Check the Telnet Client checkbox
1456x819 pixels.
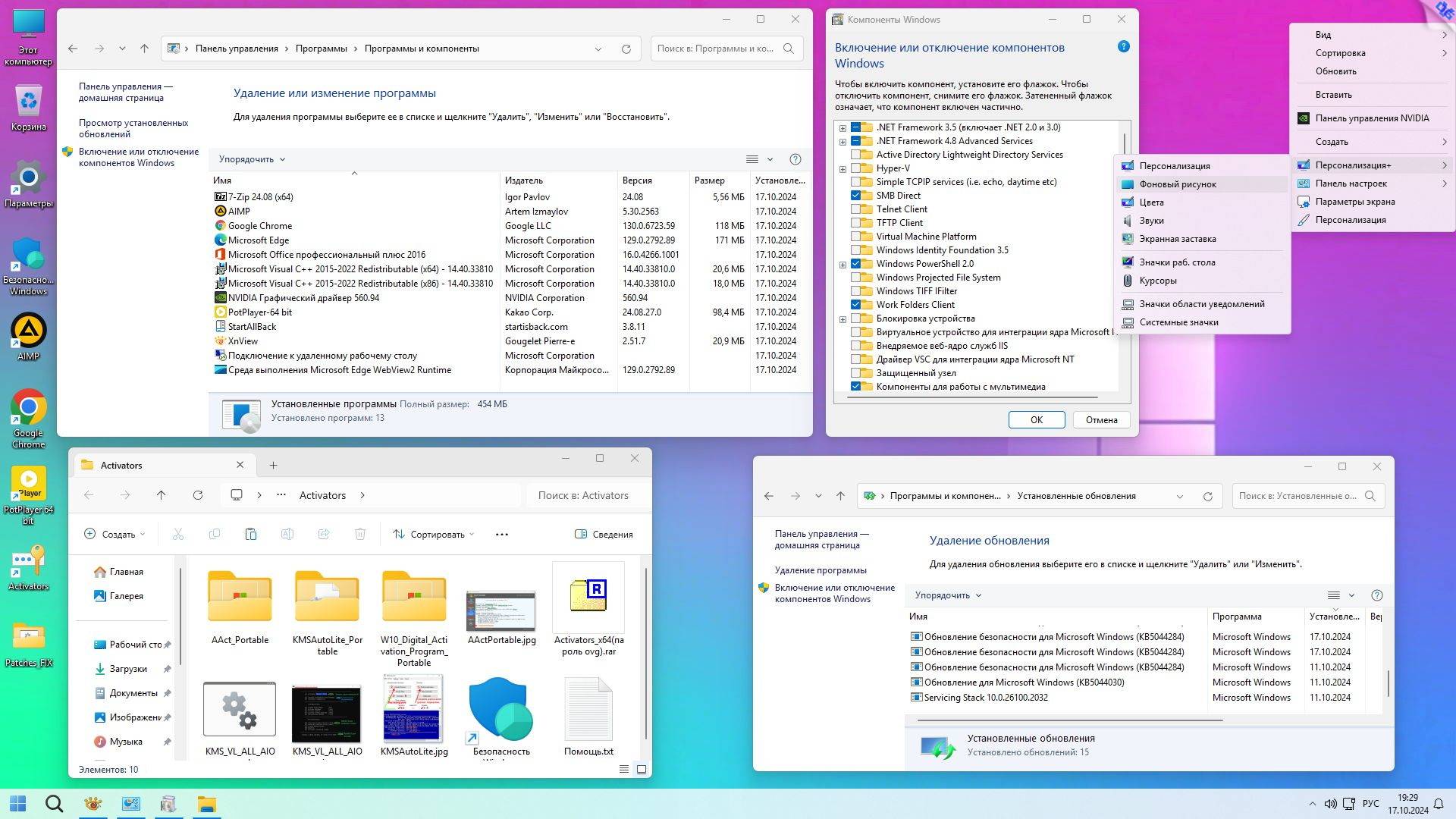point(856,209)
